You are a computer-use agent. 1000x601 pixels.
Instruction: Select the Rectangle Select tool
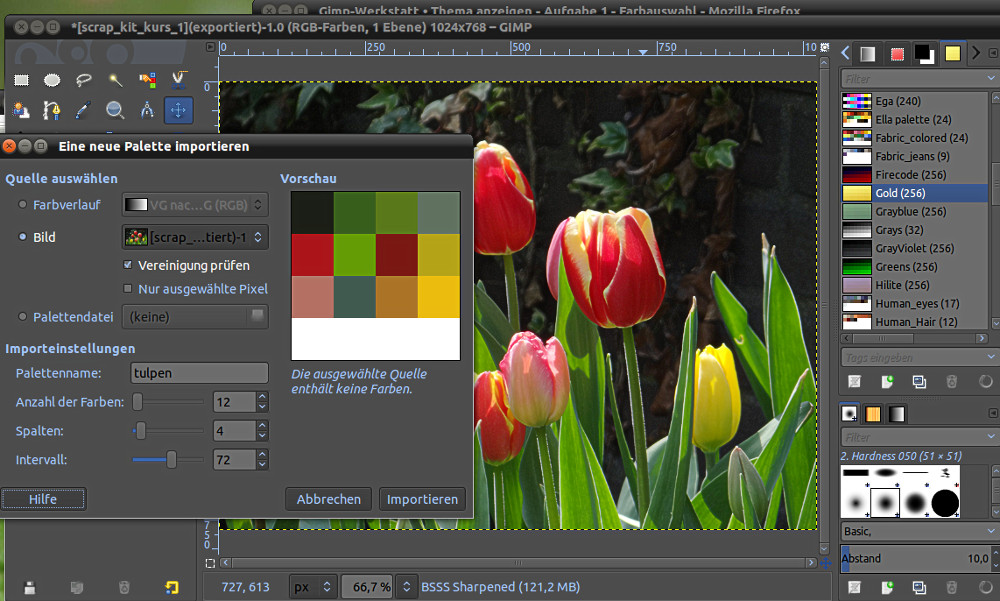coord(21,80)
